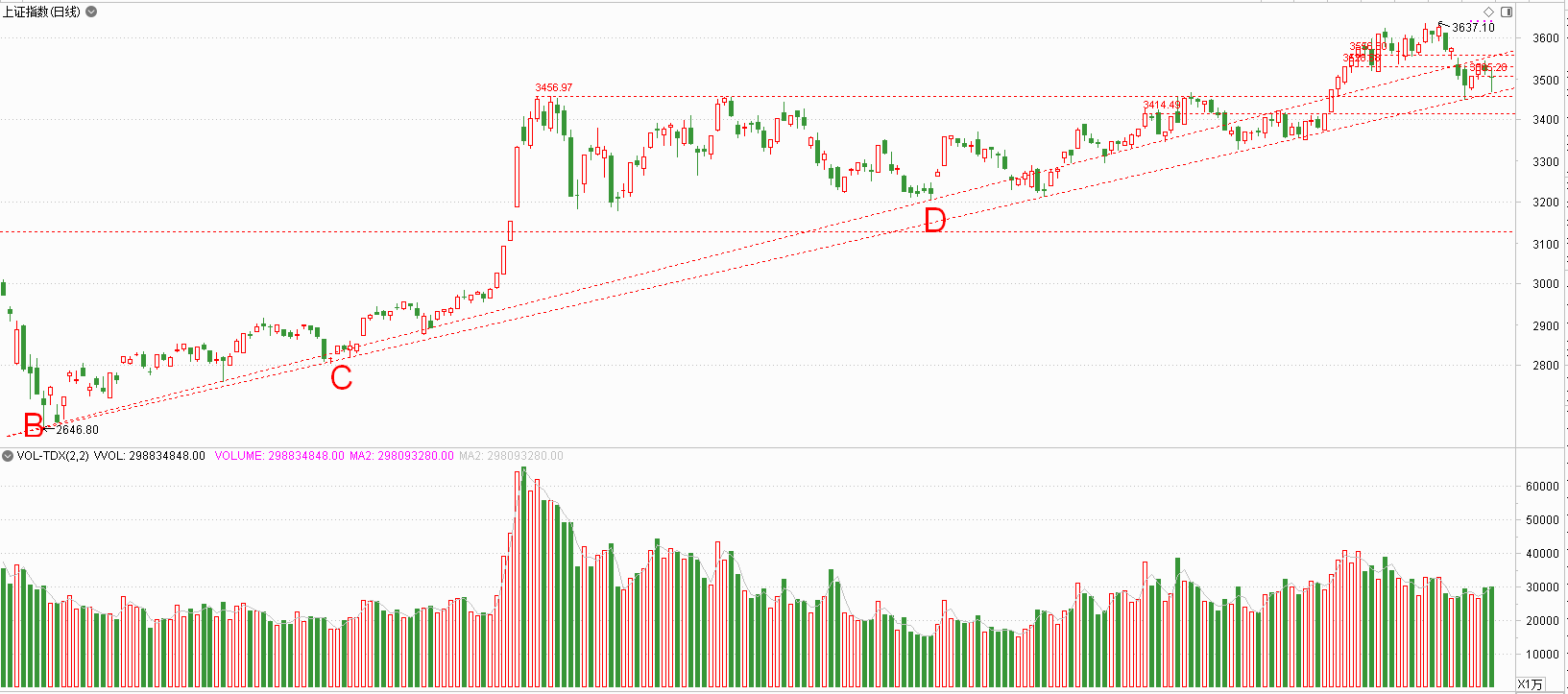The image size is (1568, 694).
Task: Select the red letter B annotation
Action: pyautogui.click(x=34, y=424)
